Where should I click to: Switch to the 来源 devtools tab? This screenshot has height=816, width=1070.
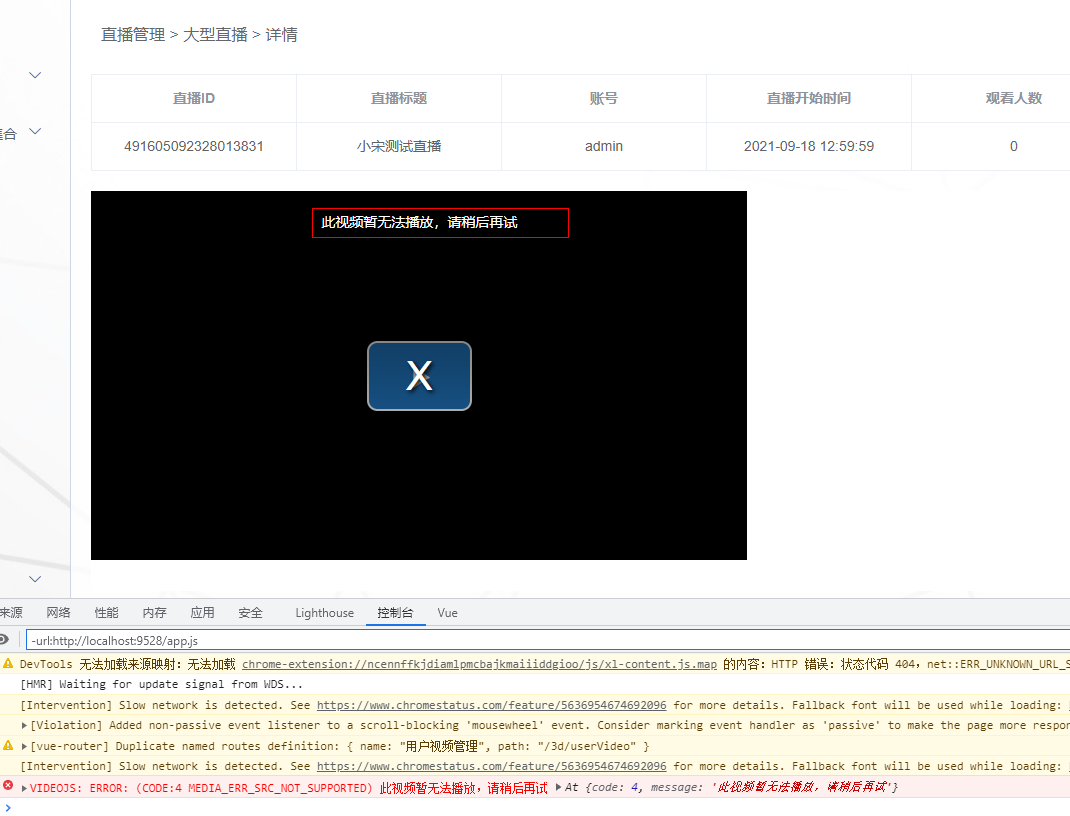(x=11, y=613)
